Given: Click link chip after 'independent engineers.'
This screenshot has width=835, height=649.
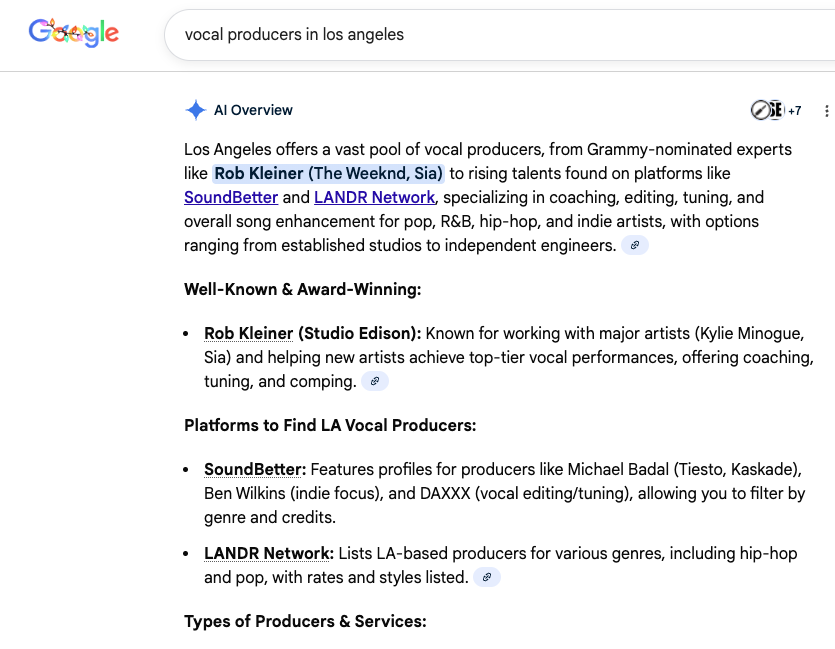Looking at the screenshot, I should click(635, 245).
